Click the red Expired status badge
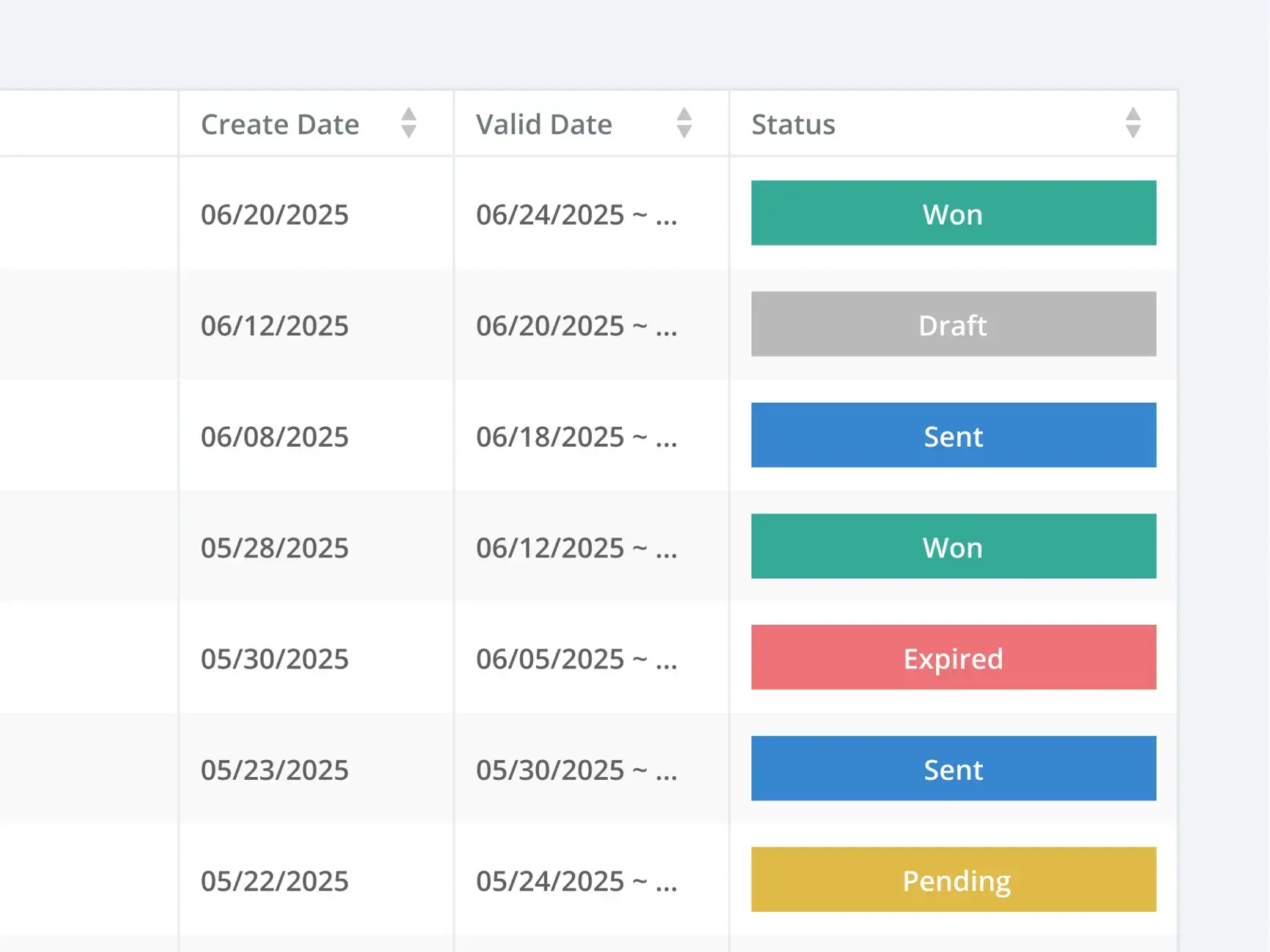This screenshot has width=1270, height=952. pyautogui.click(x=953, y=658)
